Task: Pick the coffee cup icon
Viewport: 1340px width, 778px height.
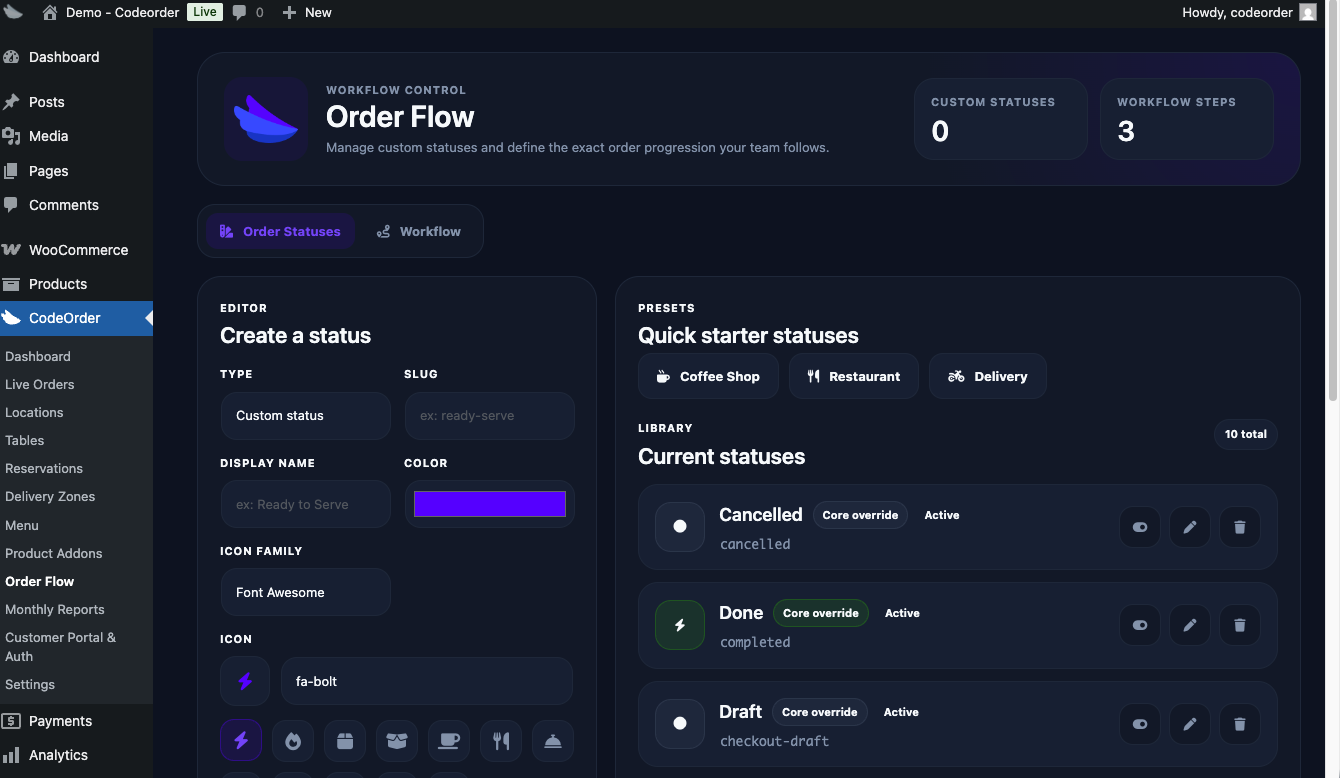Action: pos(449,741)
